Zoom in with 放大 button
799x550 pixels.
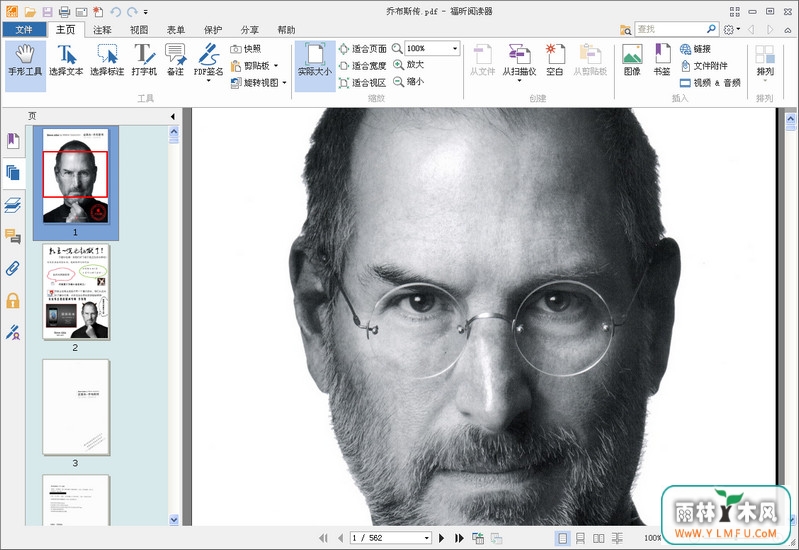tap(409, 65)
